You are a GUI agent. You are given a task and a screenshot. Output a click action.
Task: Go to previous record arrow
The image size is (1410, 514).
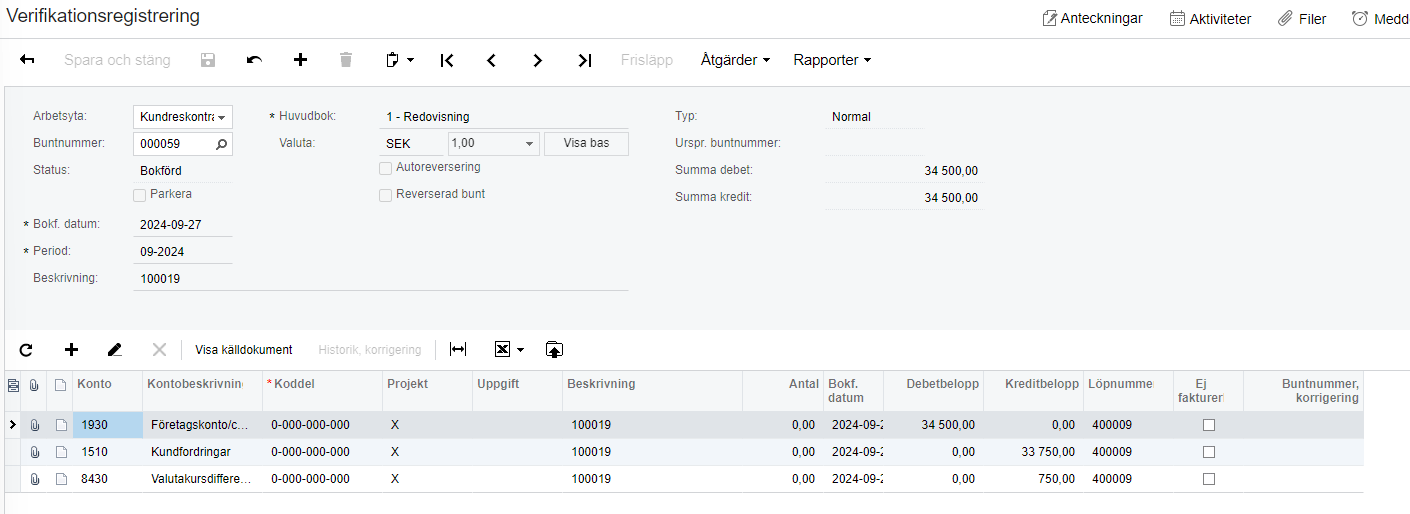492,60
